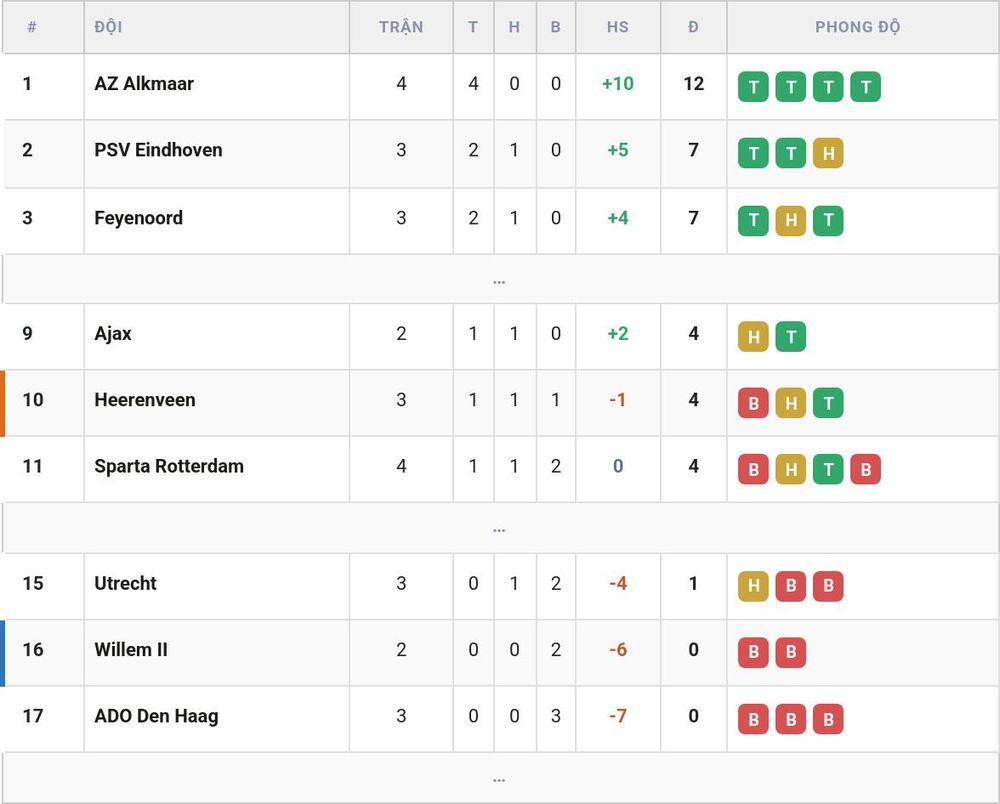The width and height of the screenshot is (1000, 804).
Task: Sort by the TRẬN column header
Action: (401, 27)
